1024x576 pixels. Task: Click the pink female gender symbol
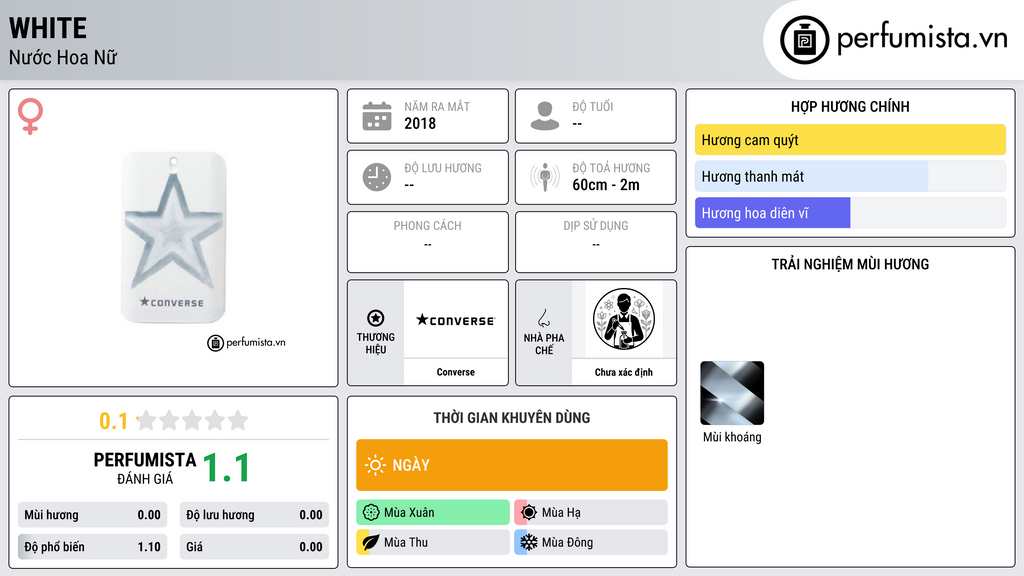coord(30,116)
